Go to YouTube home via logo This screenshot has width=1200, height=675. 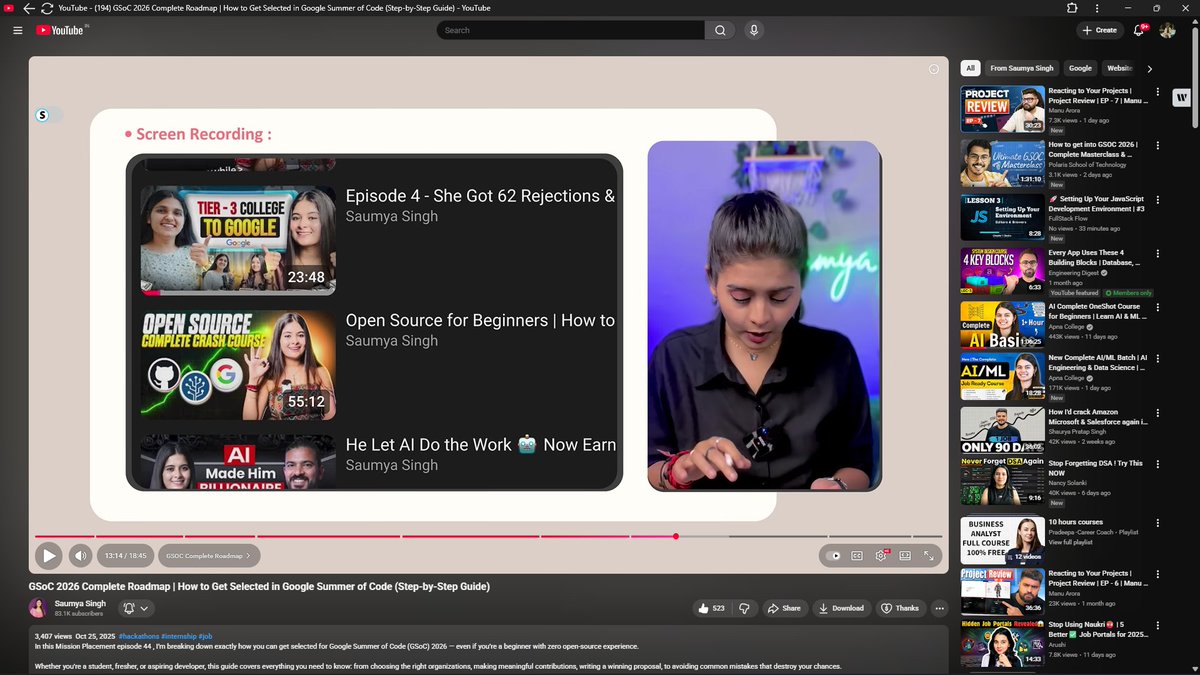[x=61, y=30]
